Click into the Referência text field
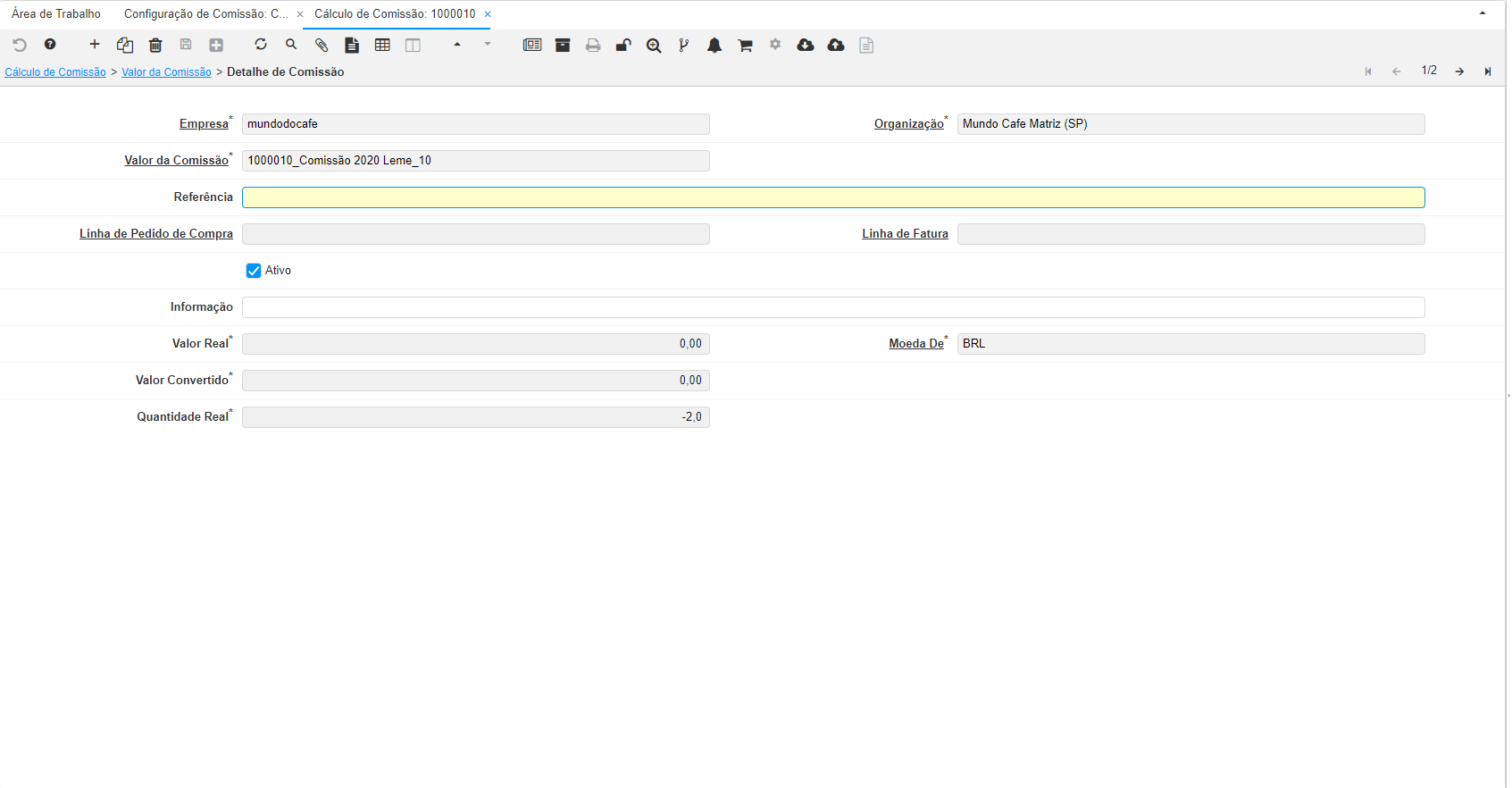The width and height of the screenshot is (1512, 788). (x=832, y=197)
